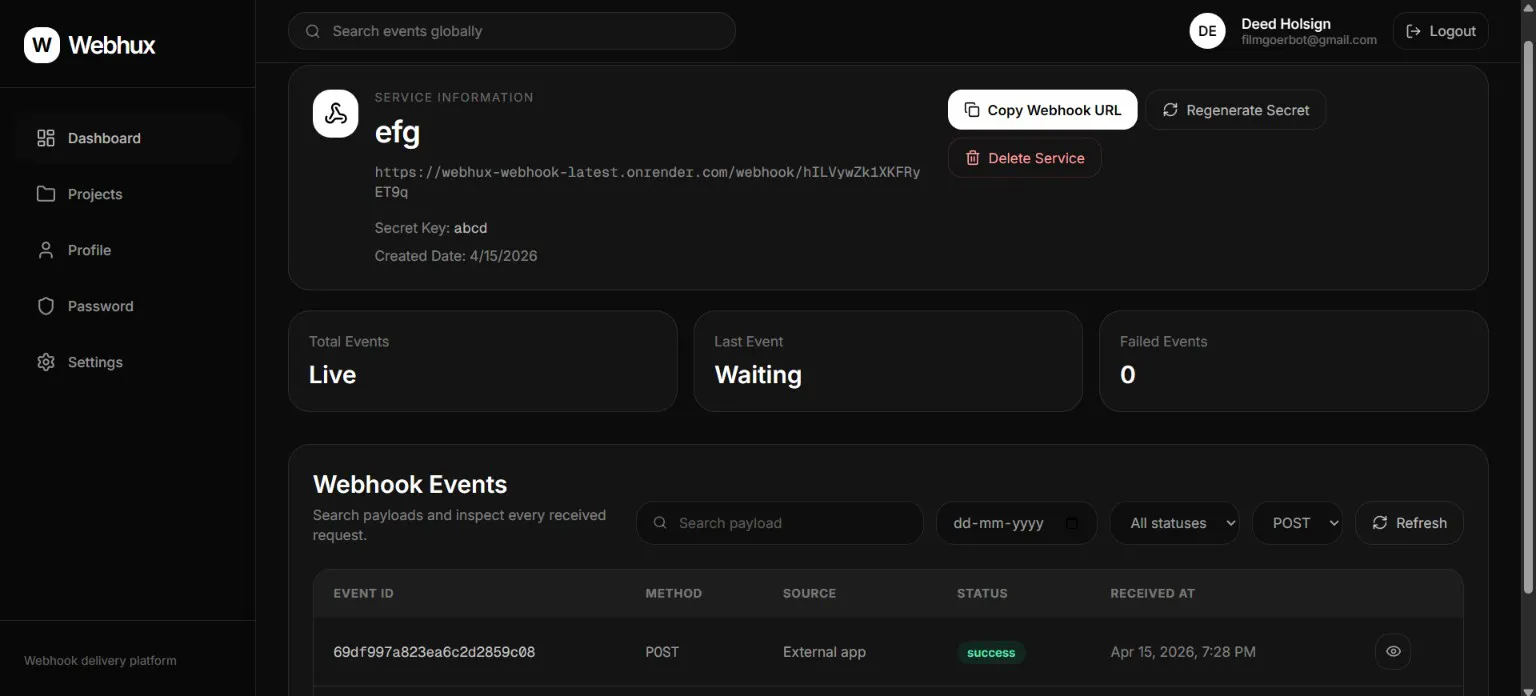Log out with the Logout button

(1441, 31)
